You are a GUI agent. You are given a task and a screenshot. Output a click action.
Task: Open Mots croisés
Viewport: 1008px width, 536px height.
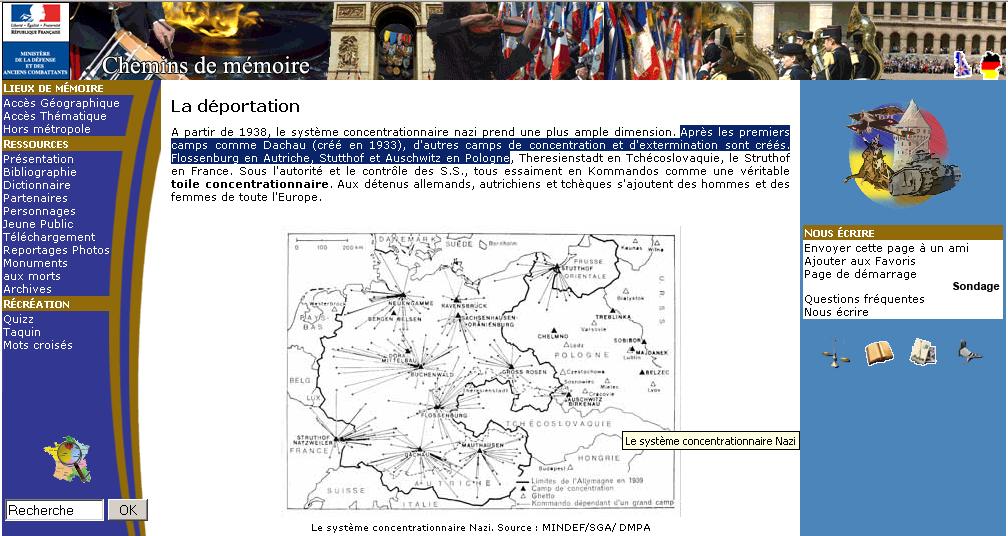37,345
